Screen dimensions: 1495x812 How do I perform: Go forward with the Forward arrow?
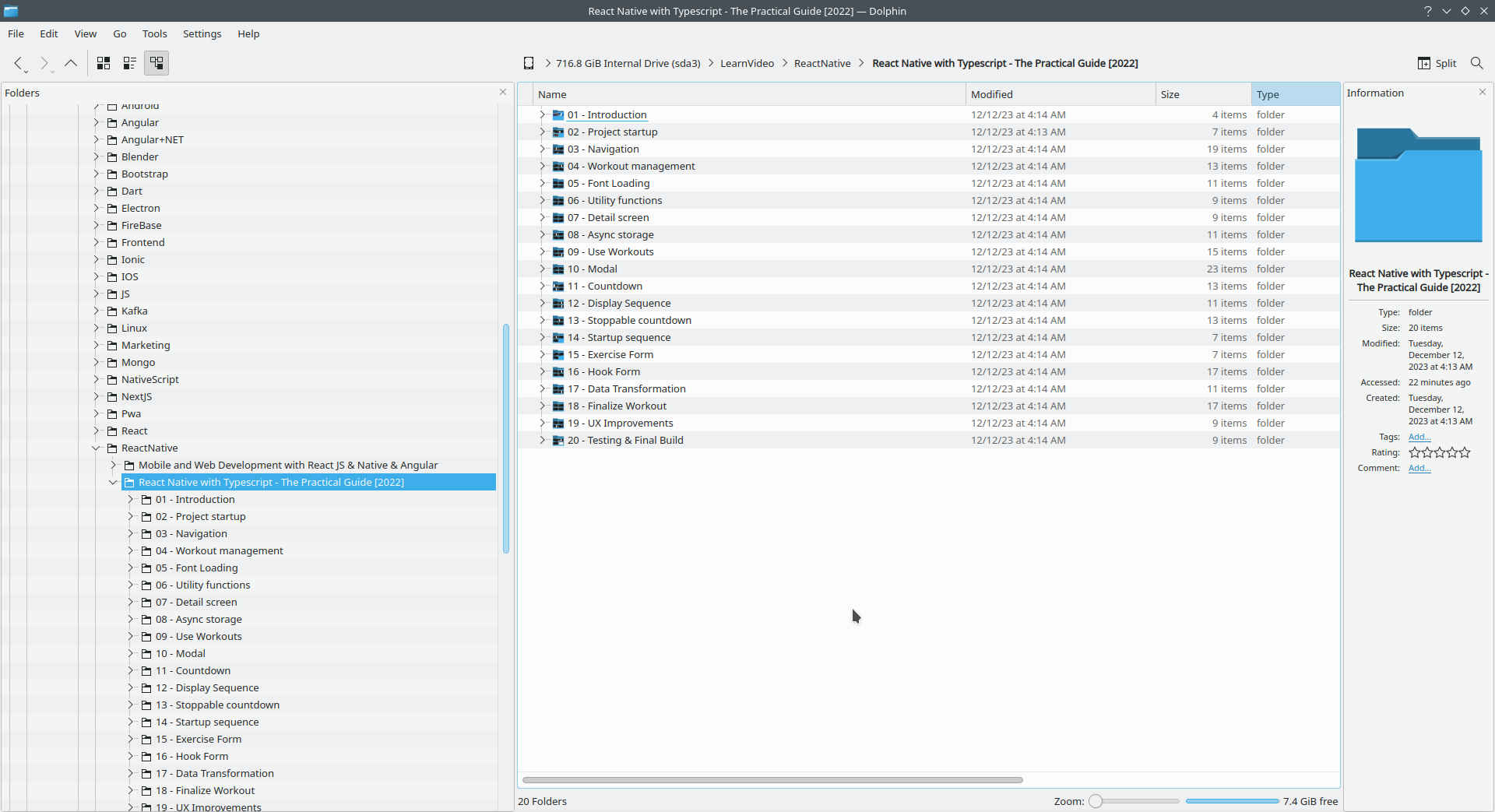[44, 63]
